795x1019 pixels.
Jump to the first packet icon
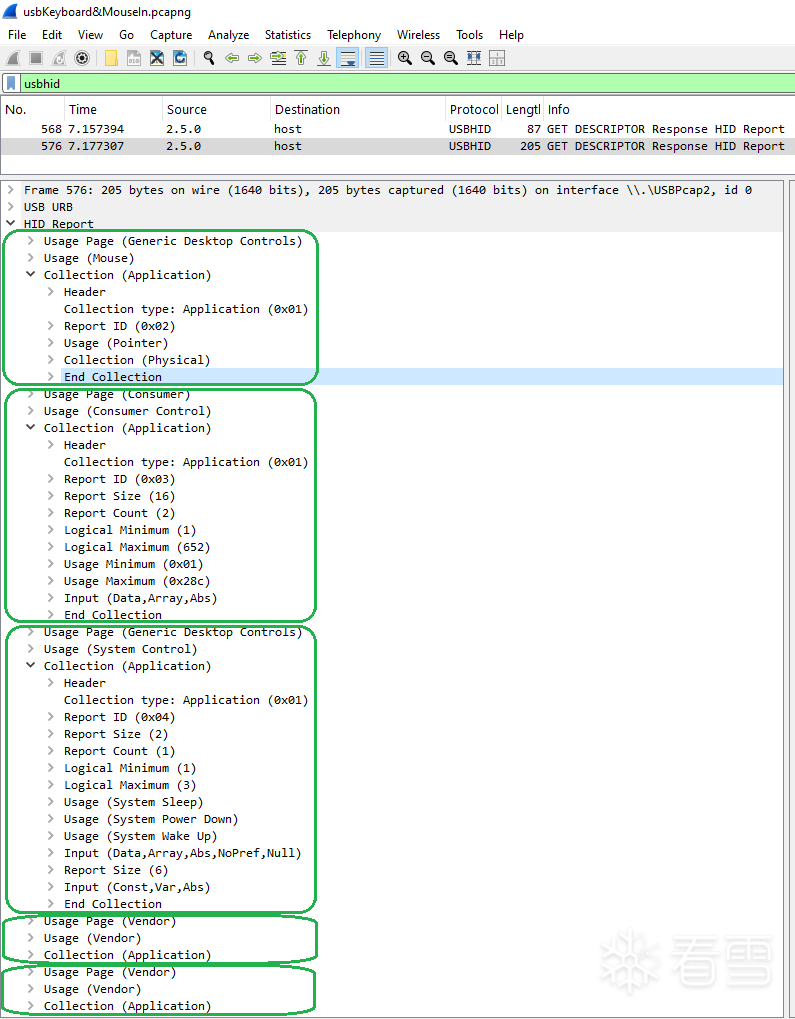(x=301, y=59)
